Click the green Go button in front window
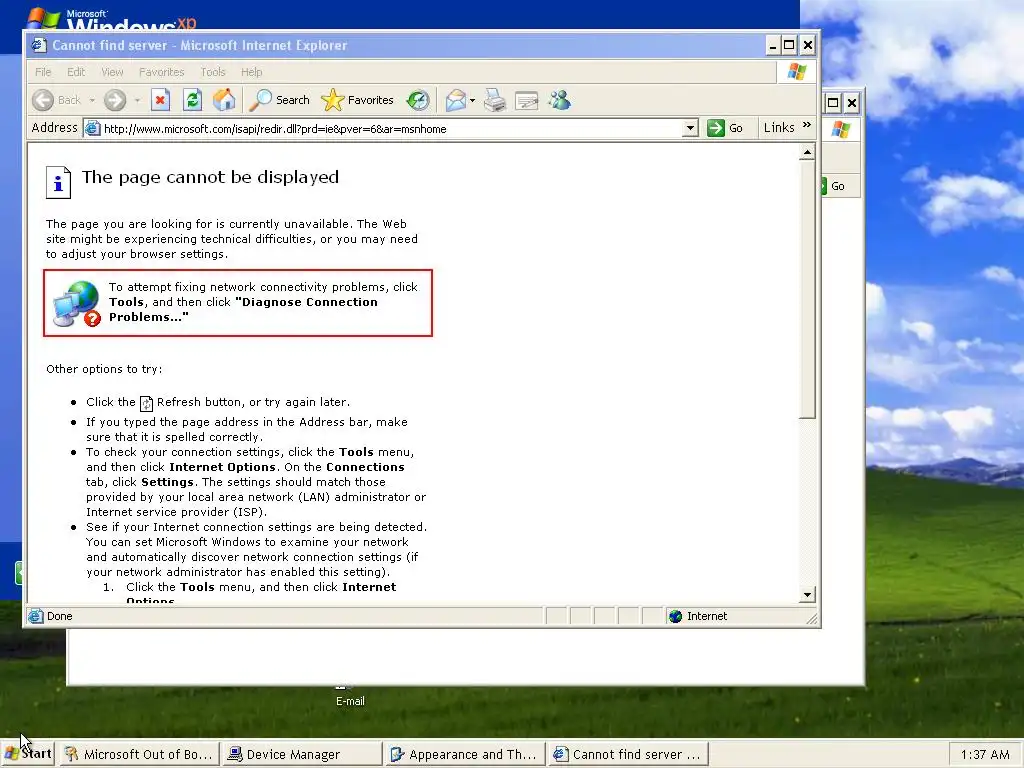The width and height of the screenshot is (1024, 768). pyautogui.click(x=725, y=128)
